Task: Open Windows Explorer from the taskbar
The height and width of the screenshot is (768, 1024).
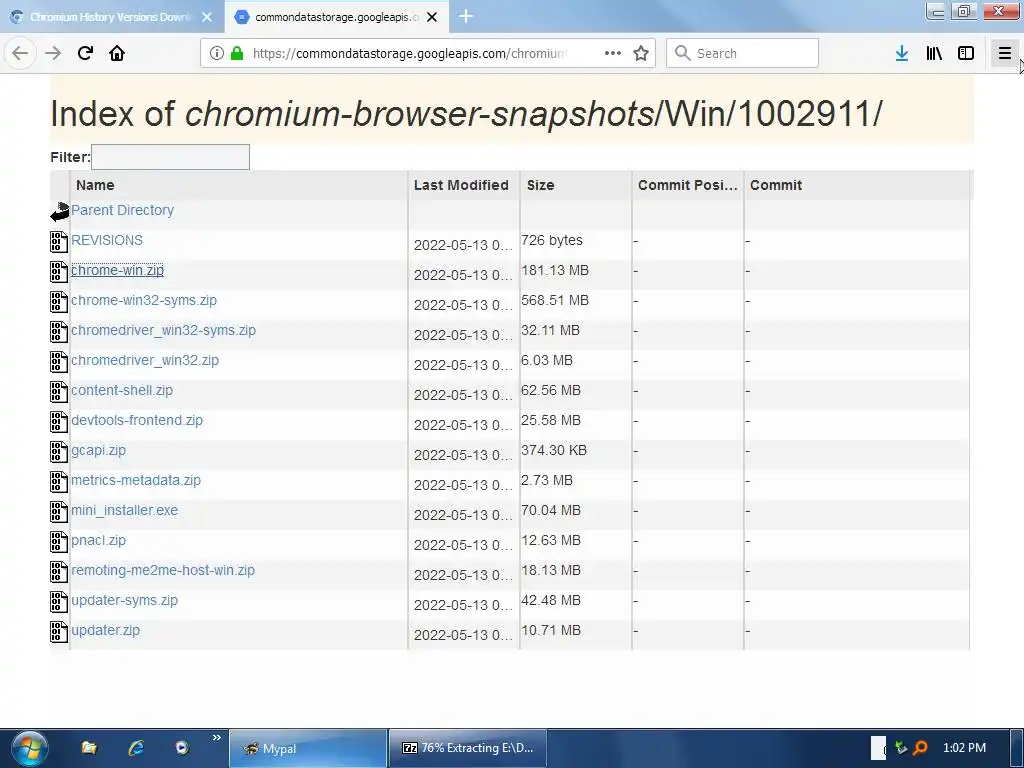Action: click(89, 748)
